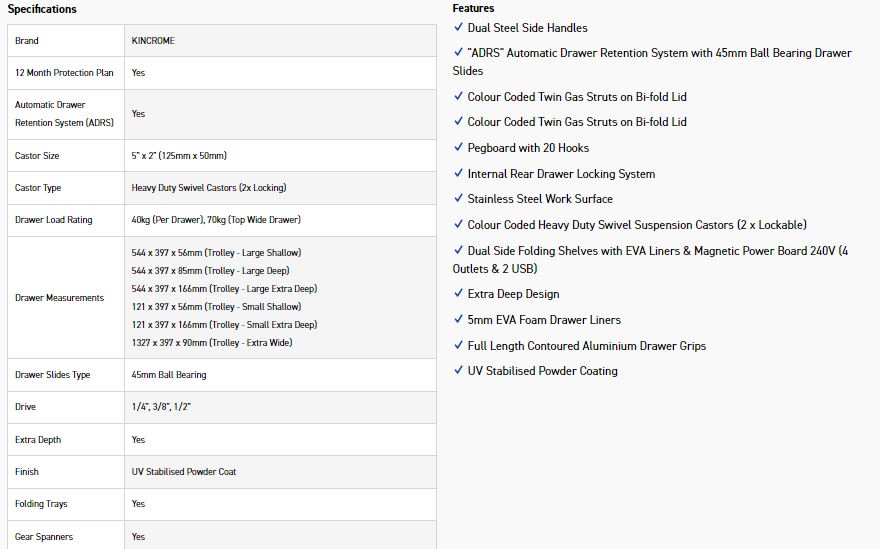This screenshot has height=549, width=880.
Task: Click the Trolley - Extra Wide drawer measurement line
Action: click(x=211, y=343)
